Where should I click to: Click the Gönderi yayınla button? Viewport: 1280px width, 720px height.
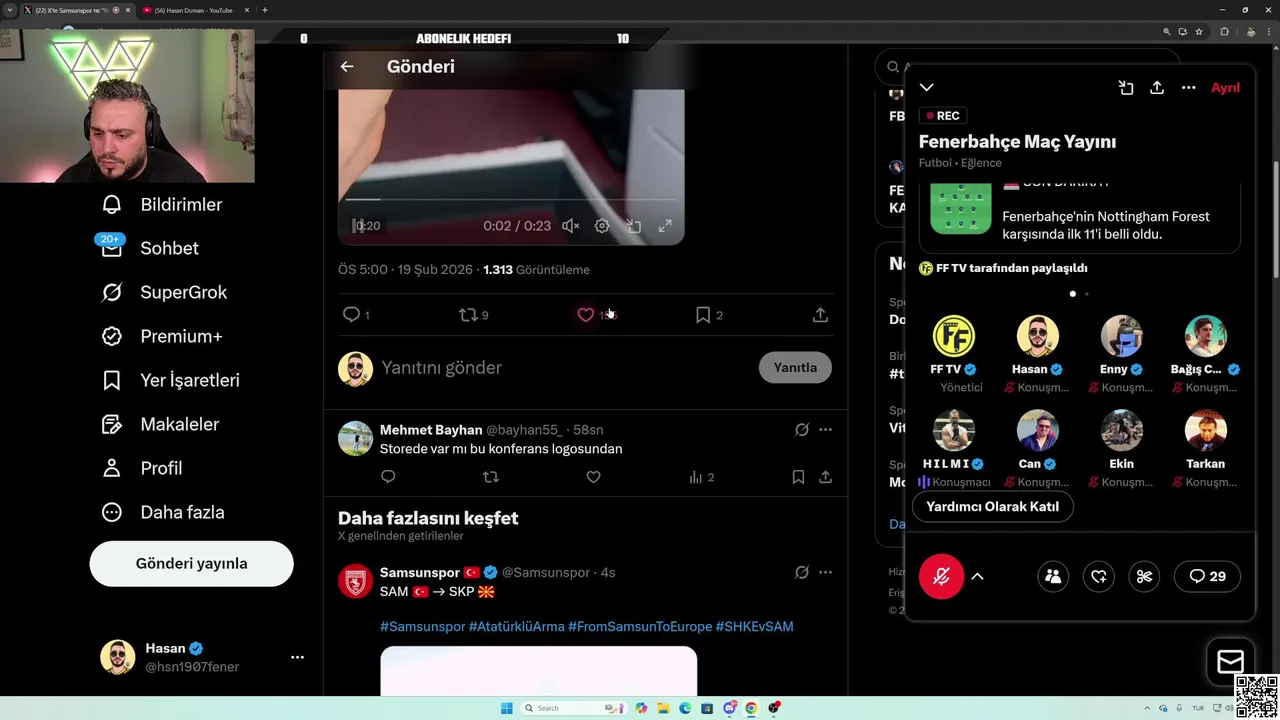[191, 563]
